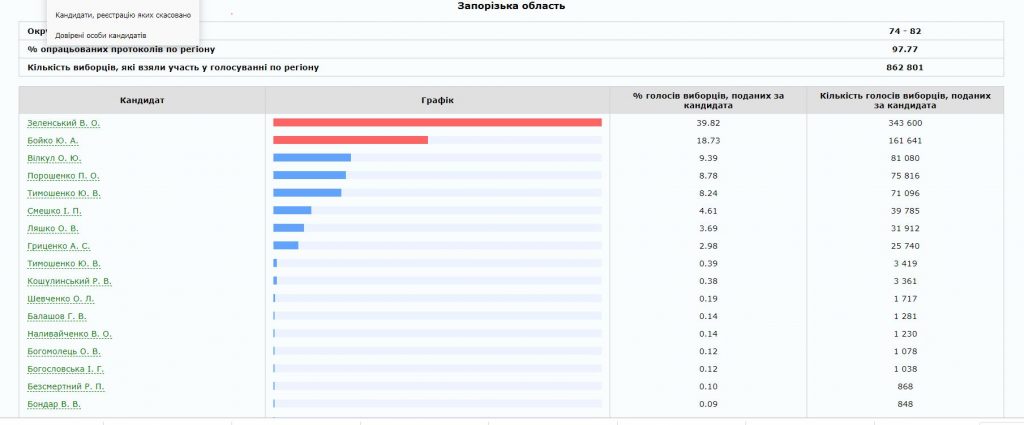Click the "Кандидат" column header
1024x425 pixels.
[142, 101]
